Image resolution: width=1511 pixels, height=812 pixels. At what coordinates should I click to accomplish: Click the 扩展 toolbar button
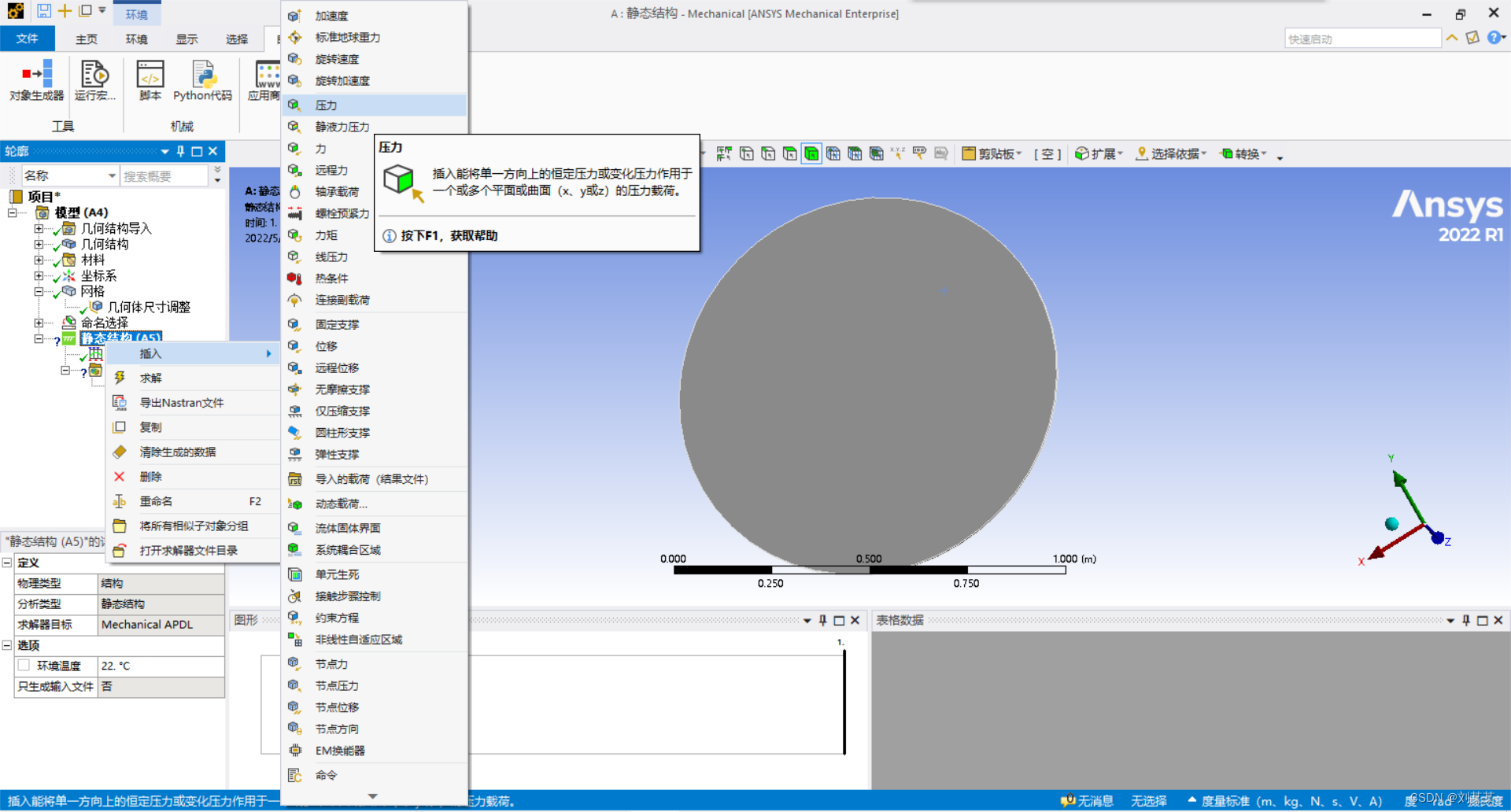(1099, 154)
